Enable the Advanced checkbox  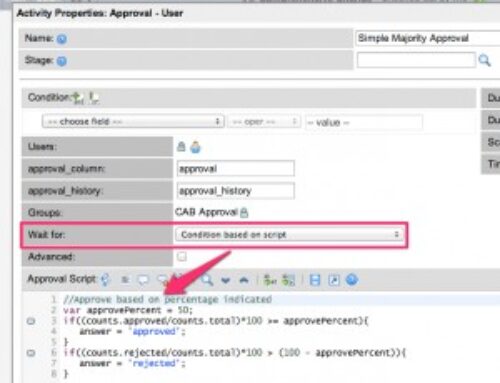182,257
